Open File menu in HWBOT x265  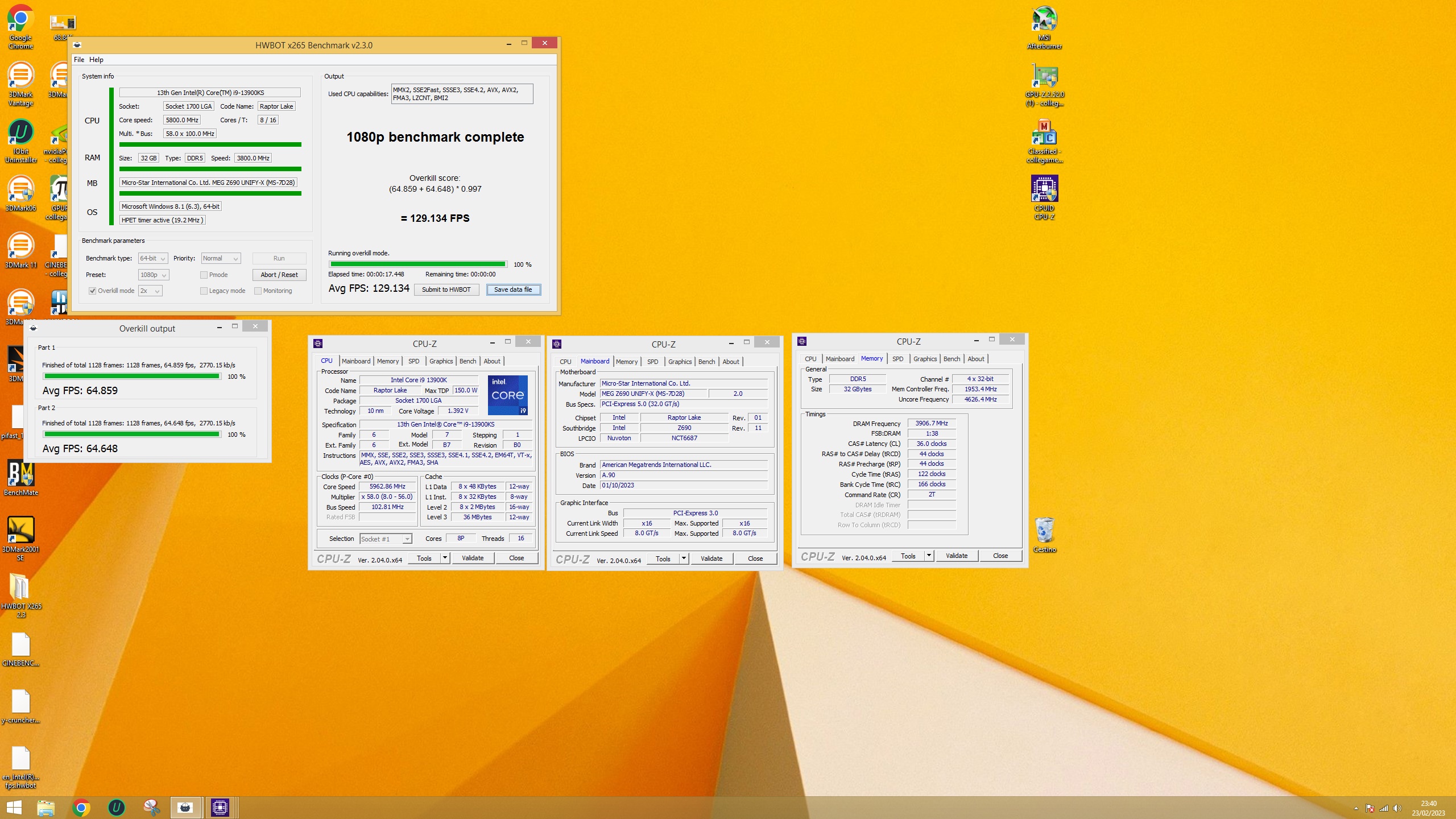pyautogui.click(x=79, y=59)
